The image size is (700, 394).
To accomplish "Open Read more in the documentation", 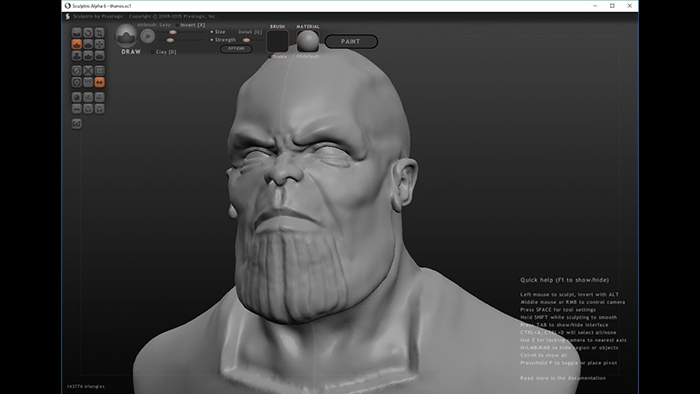I will (x=563, y=378).
